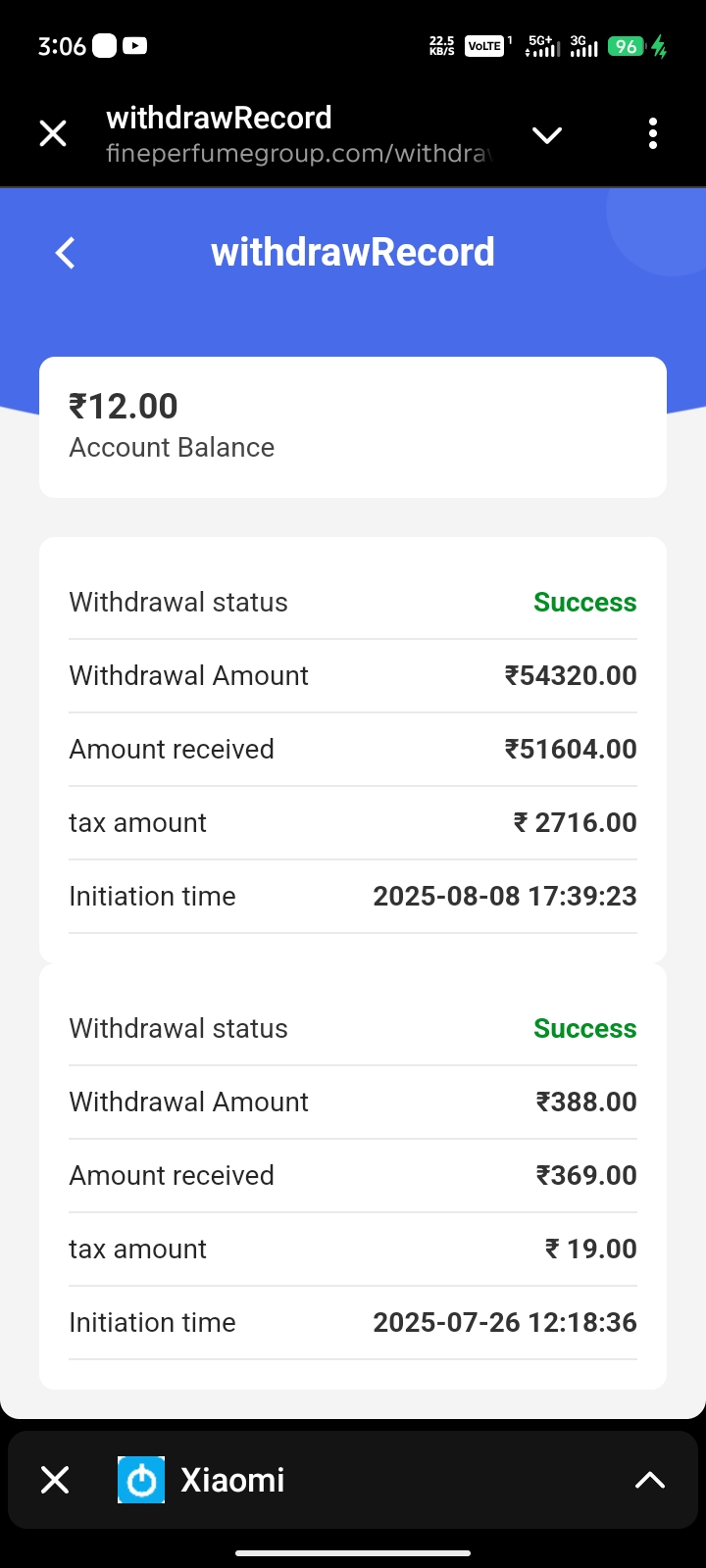Viewport: 706px width, 1568px height.
Task: Close the in-app browser tab
Action: click(53, 133)
